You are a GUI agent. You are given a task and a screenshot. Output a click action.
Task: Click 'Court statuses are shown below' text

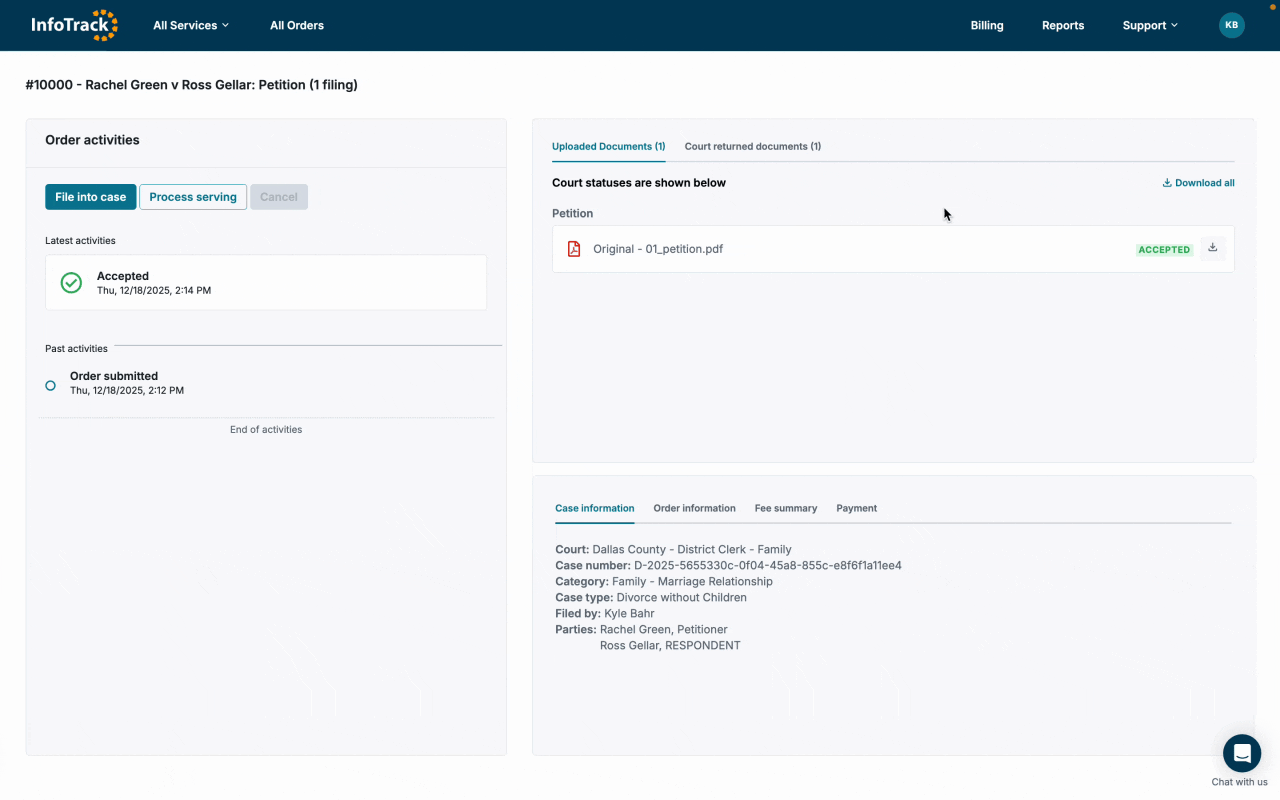[x=639, y=183]
